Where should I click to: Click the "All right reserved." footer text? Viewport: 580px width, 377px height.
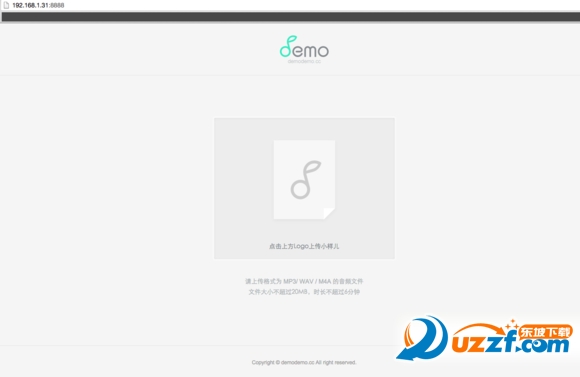(x=336, y=363)
